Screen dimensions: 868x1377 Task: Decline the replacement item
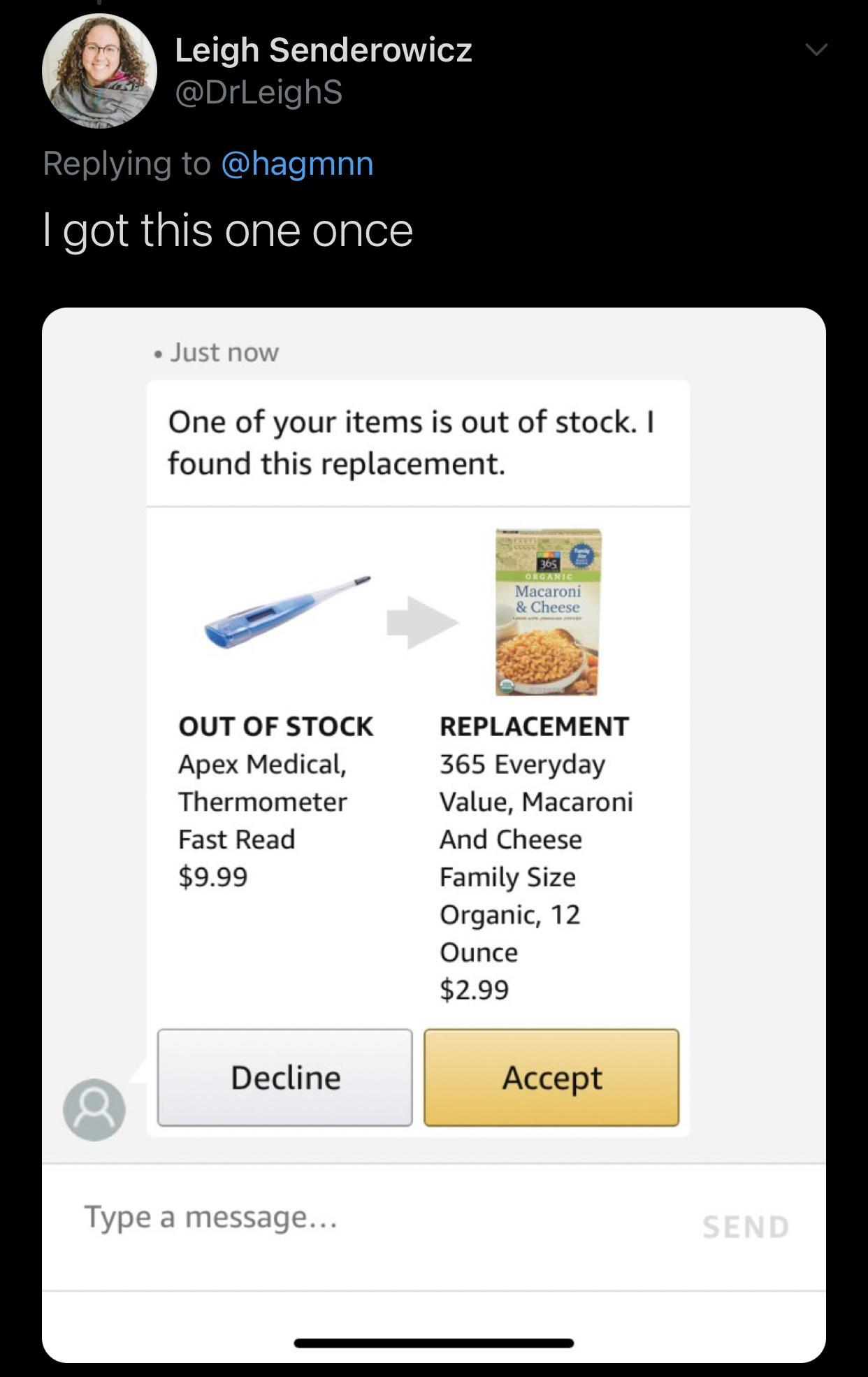click(285, 1077)
